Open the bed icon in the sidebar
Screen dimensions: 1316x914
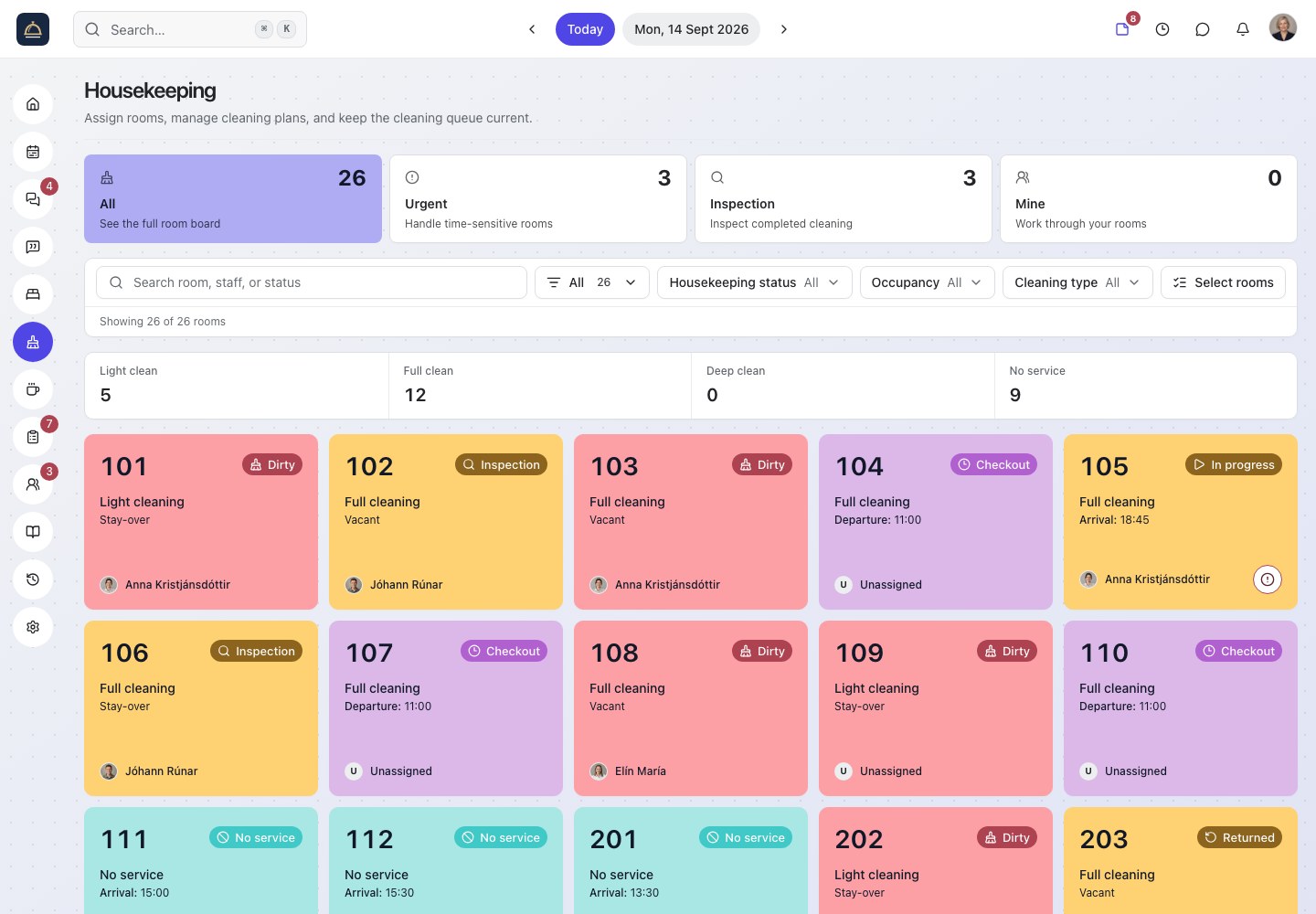(x=33, y=294)
